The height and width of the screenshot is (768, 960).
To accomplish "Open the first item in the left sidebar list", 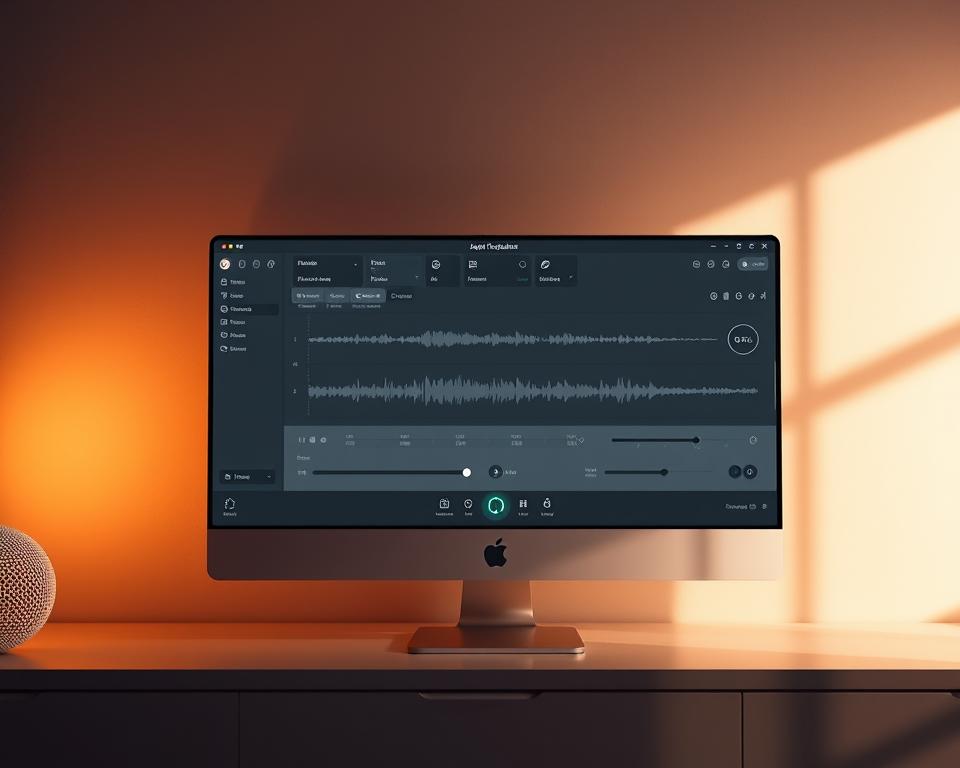I will pyautogui.click(x=233, y=282).
